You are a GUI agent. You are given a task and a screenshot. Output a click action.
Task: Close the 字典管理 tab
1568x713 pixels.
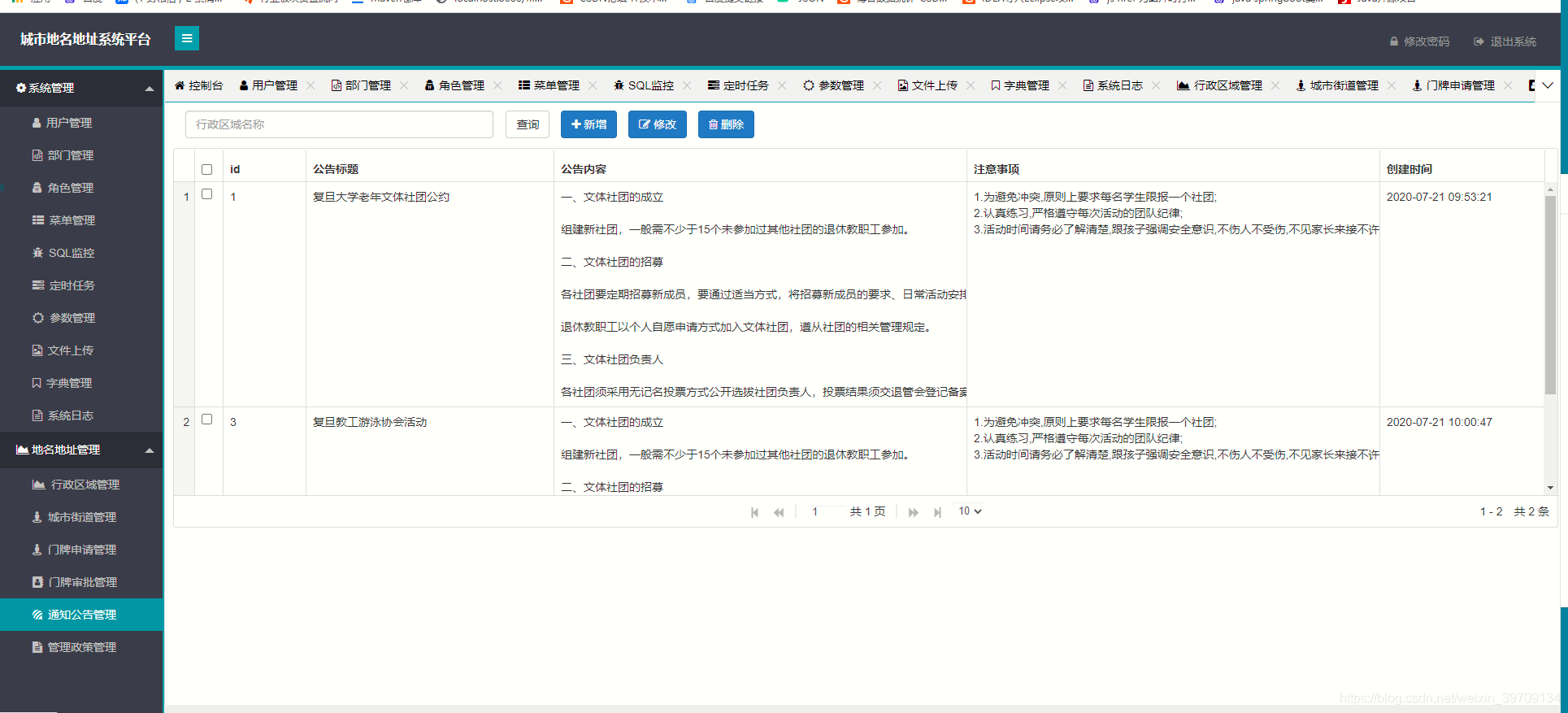point(1062,85)
